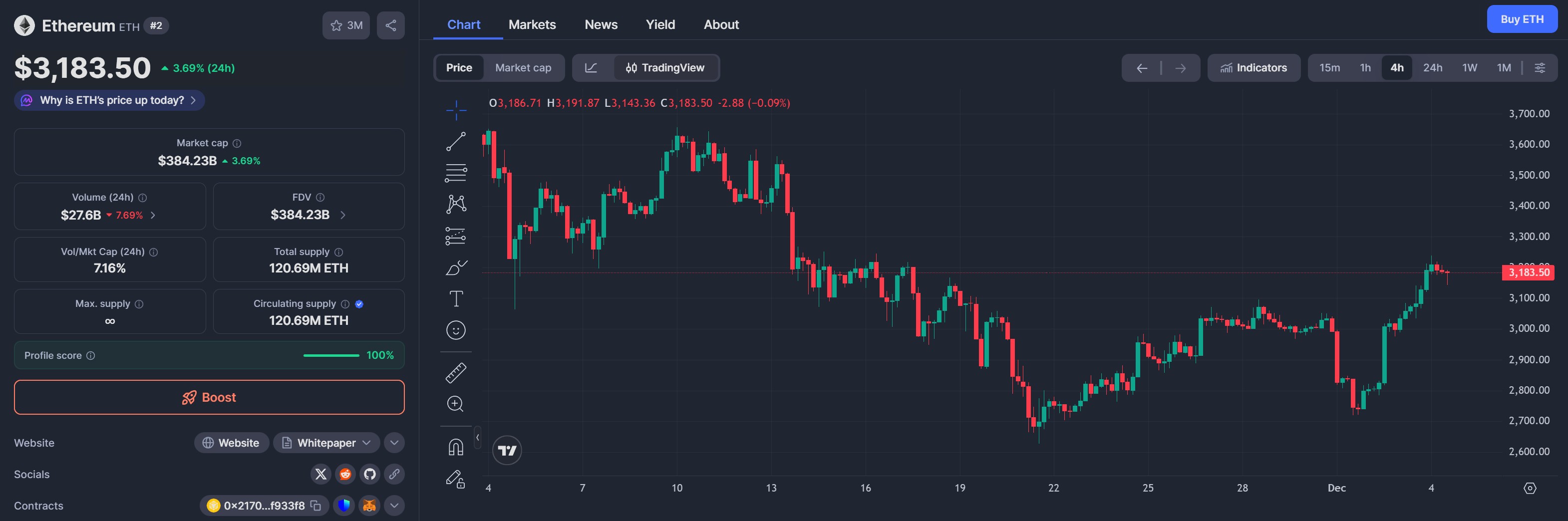
Task: Enable the magnet snap mode
Action: (456, 447)
